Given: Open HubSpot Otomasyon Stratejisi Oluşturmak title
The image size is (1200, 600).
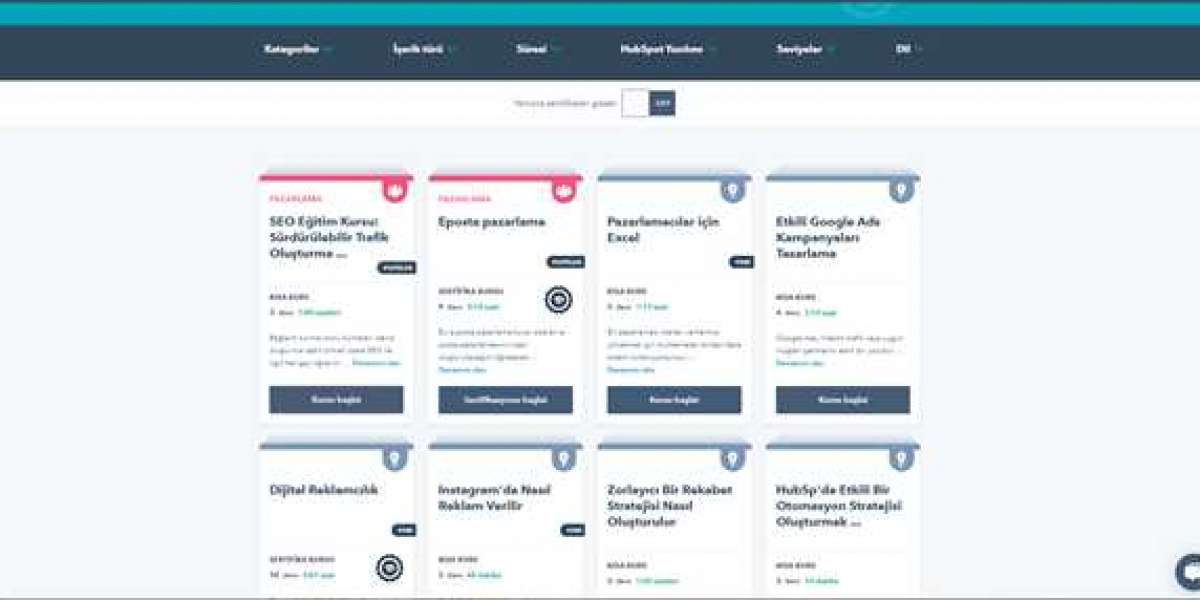Looking at the screenshot, I should [839, 506].
